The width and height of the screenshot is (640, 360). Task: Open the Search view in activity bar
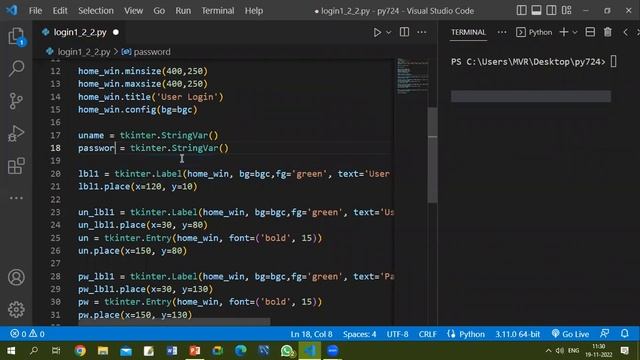(16, 68)
